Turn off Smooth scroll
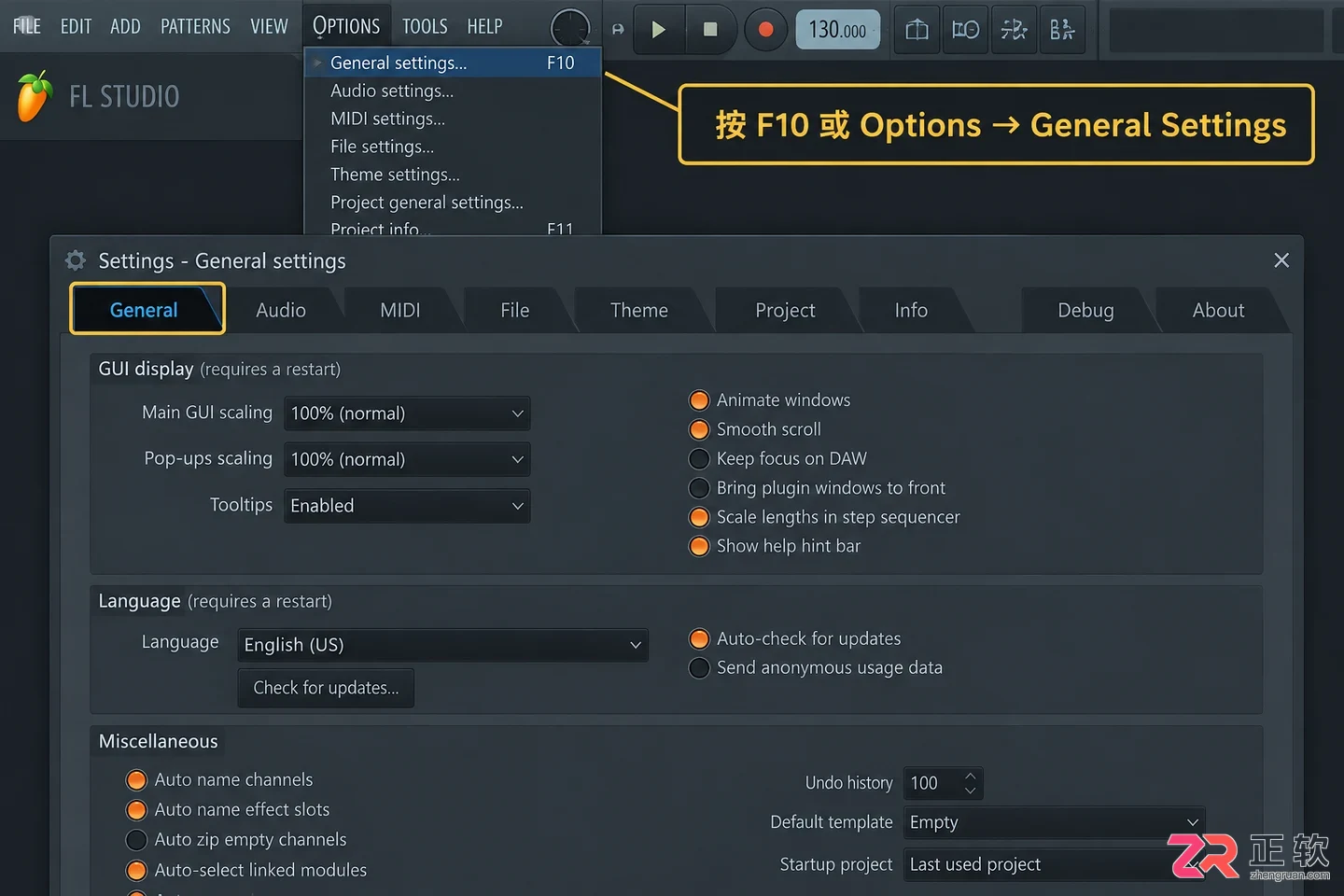Screen dimensions: 1344x896 (x=699, y=429)
